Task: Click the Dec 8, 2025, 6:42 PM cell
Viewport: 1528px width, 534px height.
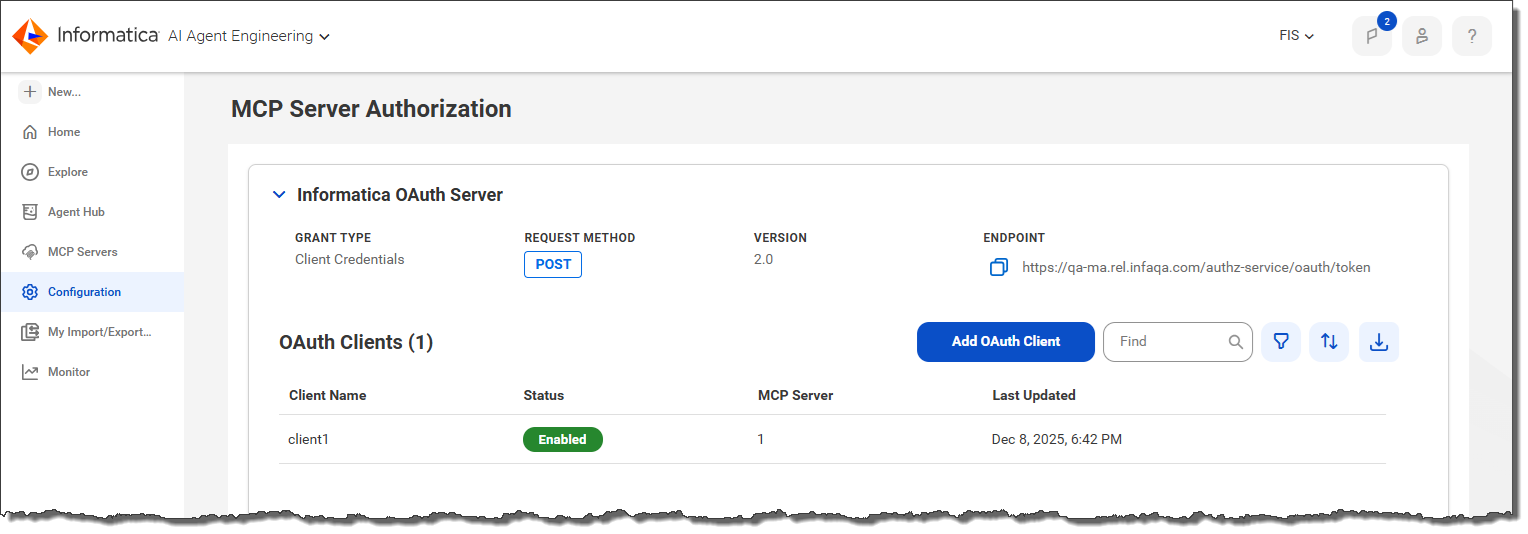Action: (x=1057, y=439)
